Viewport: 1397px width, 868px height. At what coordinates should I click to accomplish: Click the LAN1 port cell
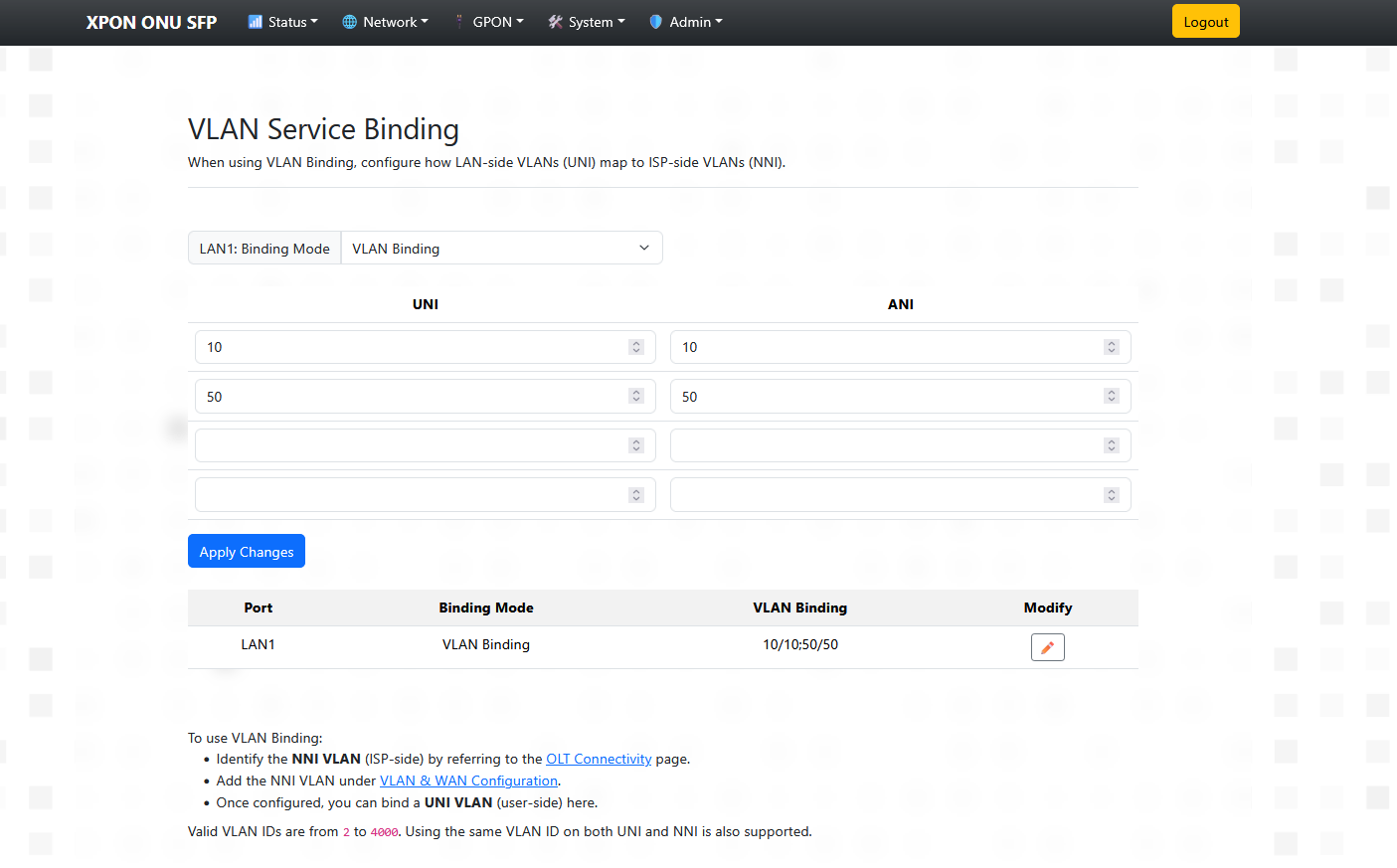pos(259,644)
